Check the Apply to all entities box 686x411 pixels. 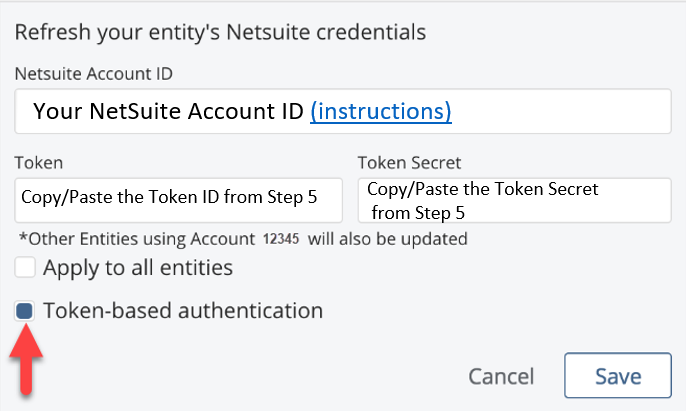(25, 268)
